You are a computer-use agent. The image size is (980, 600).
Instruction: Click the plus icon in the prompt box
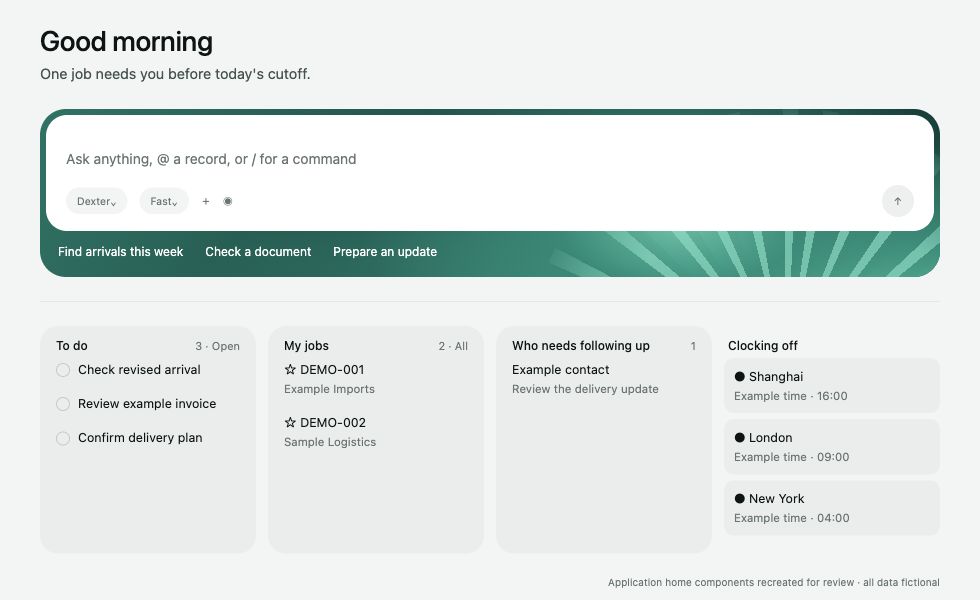click(206, 201)
